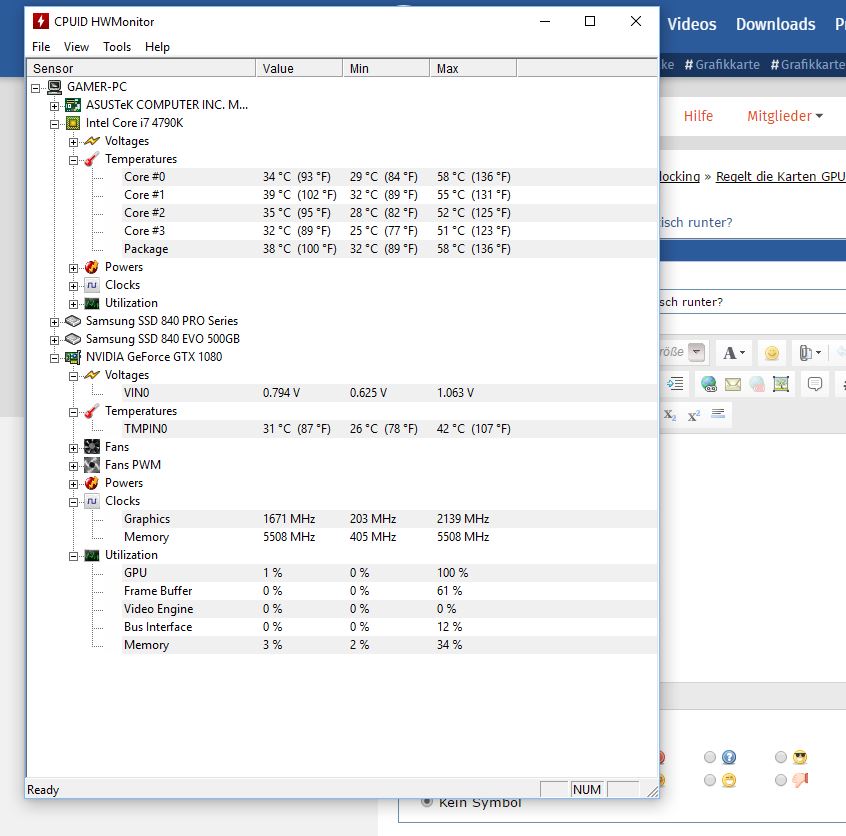Click the thread title input field

click(x=753, y=302)
